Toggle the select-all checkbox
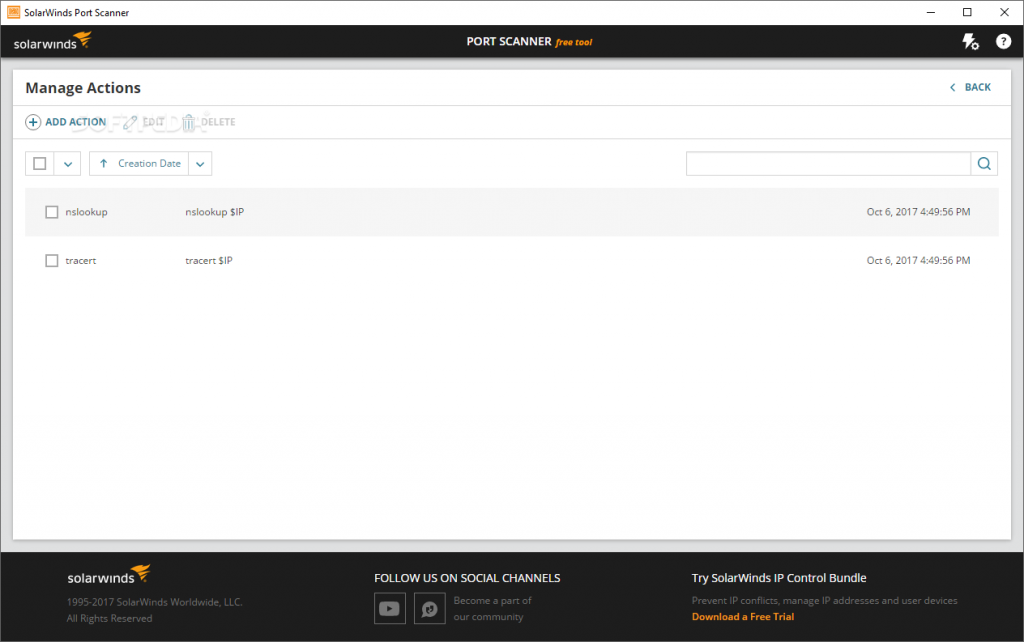 point(40,164)
